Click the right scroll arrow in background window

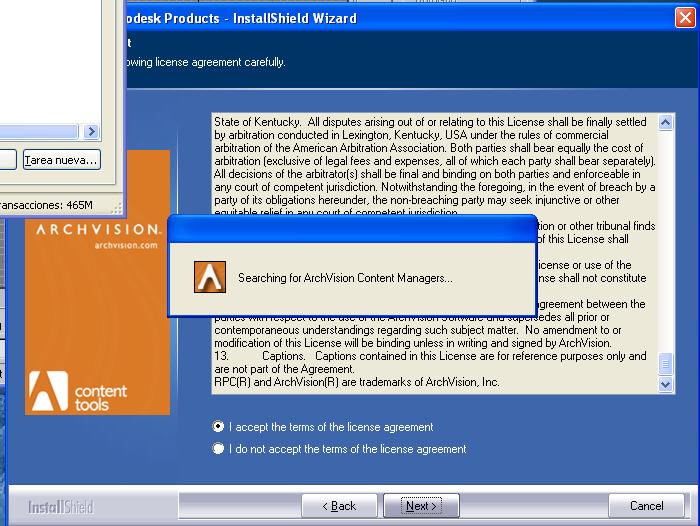pos(92,131)
